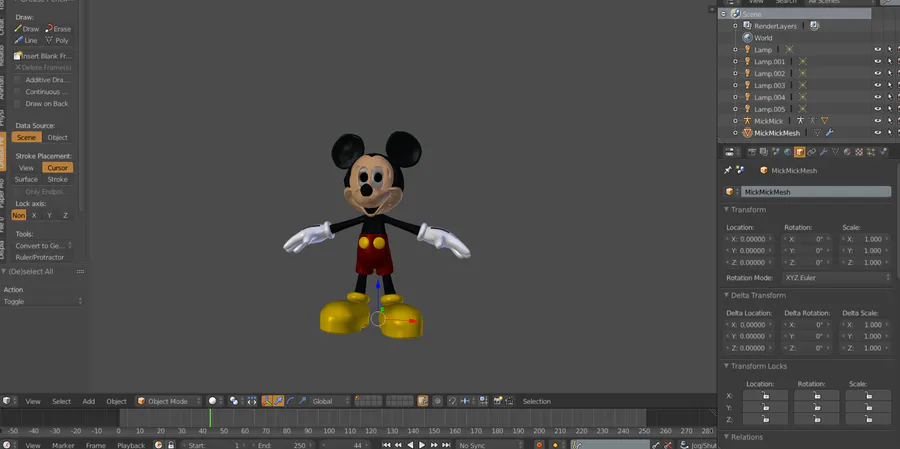This screenshot has width=900, height=449.
Task: Select the grease pencil Erase tool
Action: [x=58, y=29]
